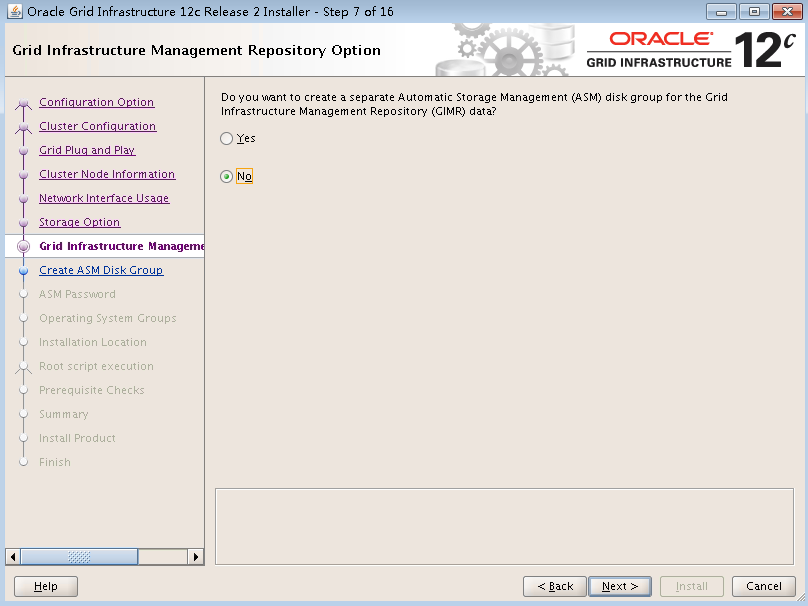The image size is (808, 606).
Task: Close the installer window
Action: 787,11
